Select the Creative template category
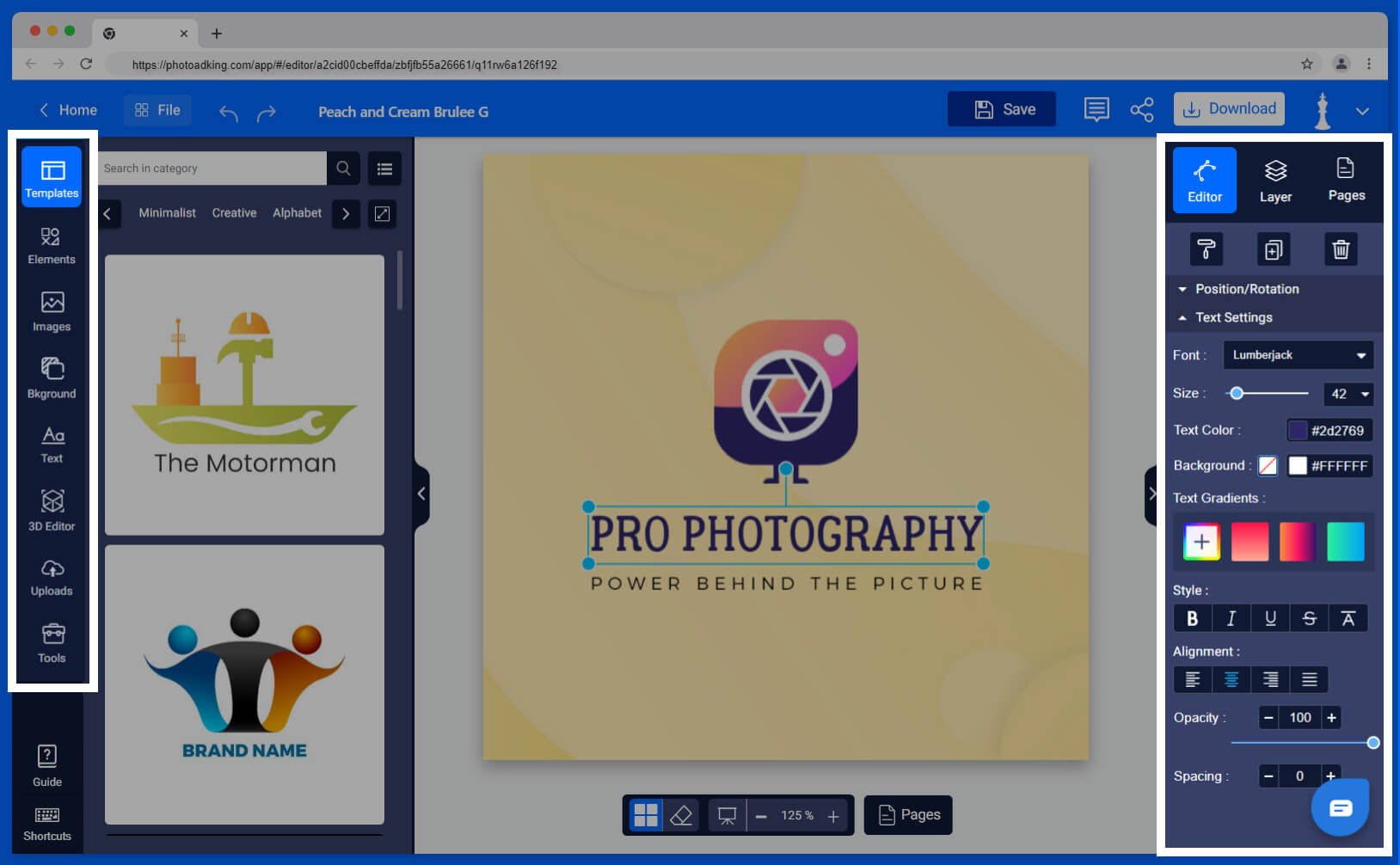 pos(234,212)
